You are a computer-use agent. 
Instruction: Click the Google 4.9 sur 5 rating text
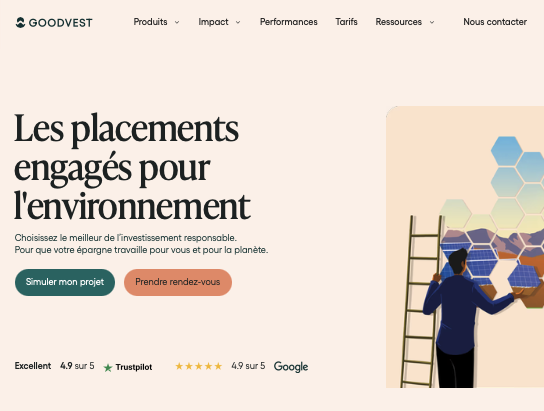[248, 366]
